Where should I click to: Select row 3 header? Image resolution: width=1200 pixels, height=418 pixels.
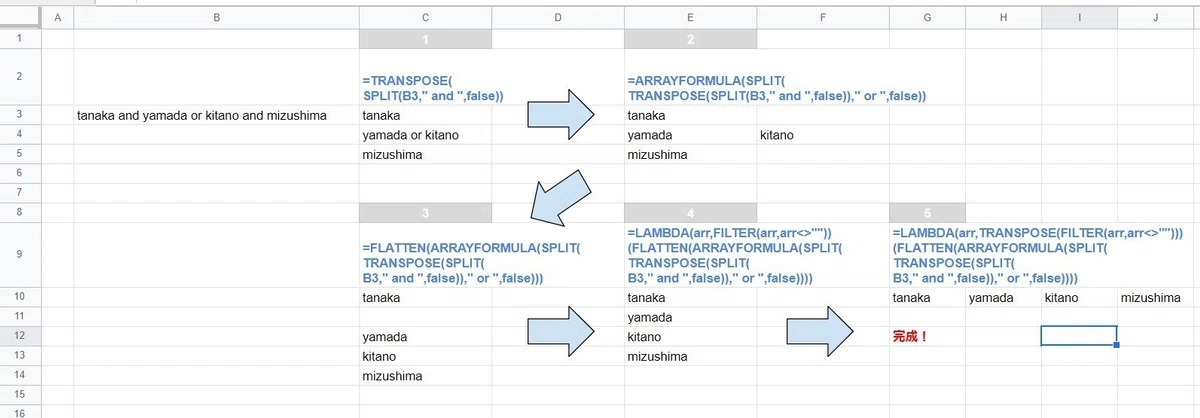19,115
